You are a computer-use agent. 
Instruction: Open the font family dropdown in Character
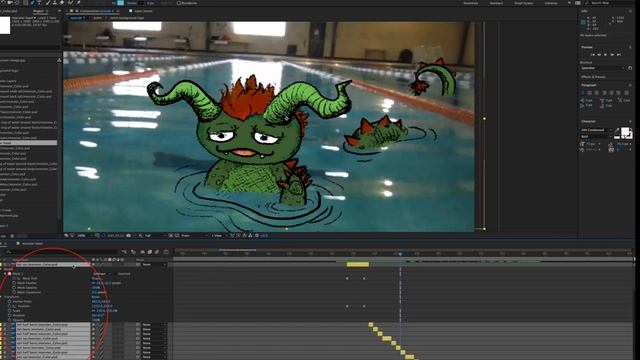[596, 130]
